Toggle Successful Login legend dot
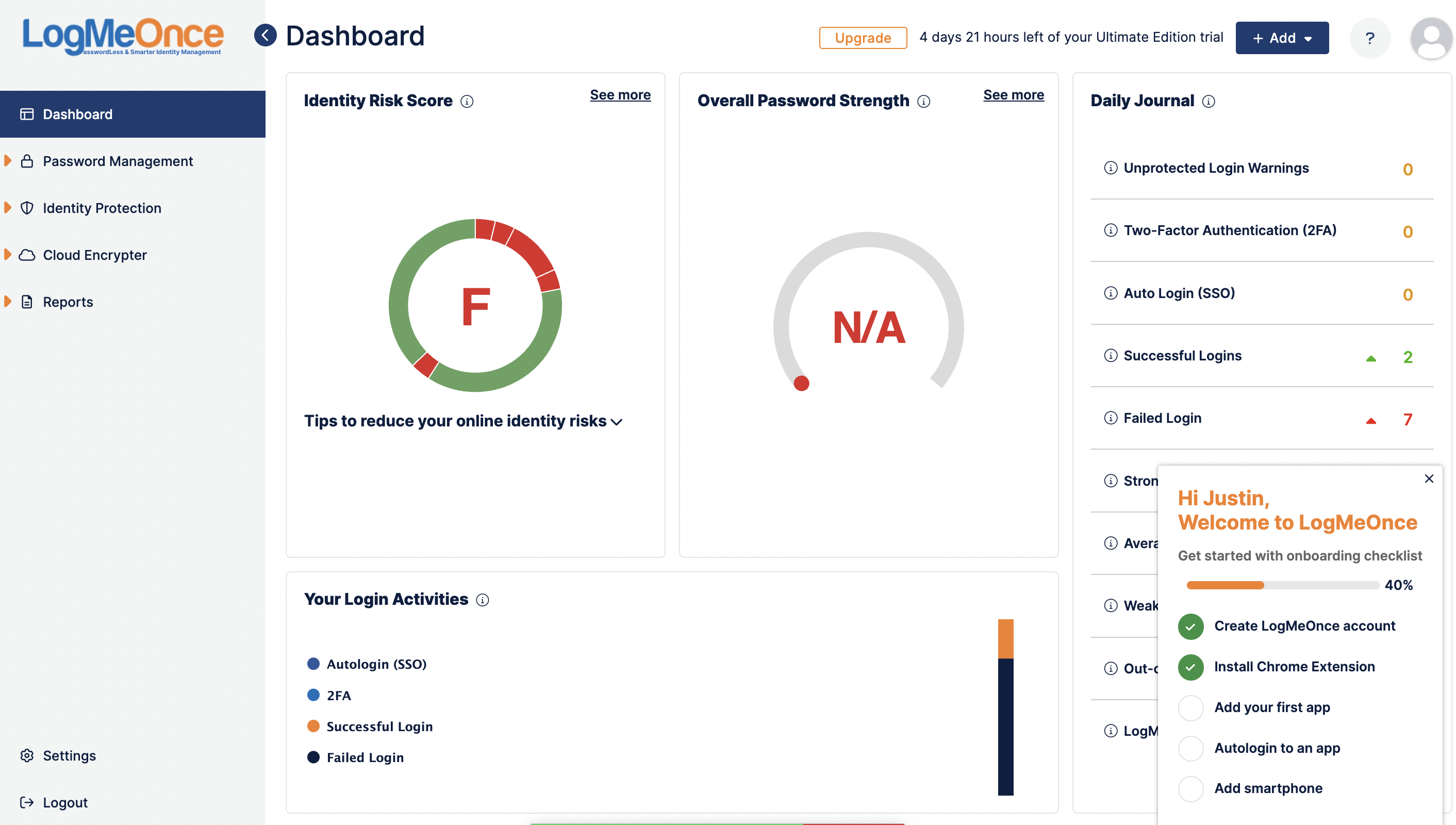 [x=313, y=726]
